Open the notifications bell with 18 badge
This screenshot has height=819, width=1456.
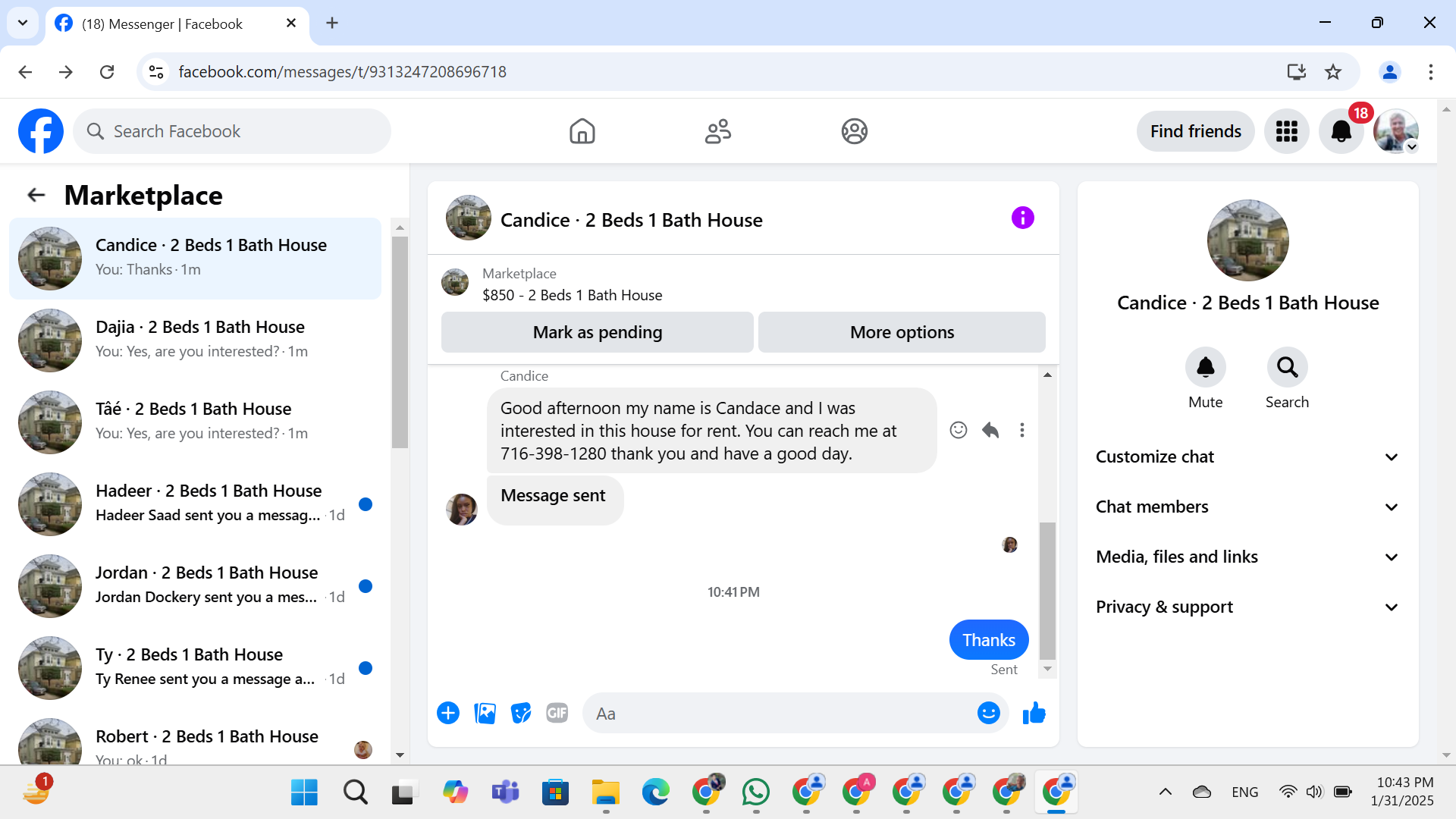pos(1341,131)
